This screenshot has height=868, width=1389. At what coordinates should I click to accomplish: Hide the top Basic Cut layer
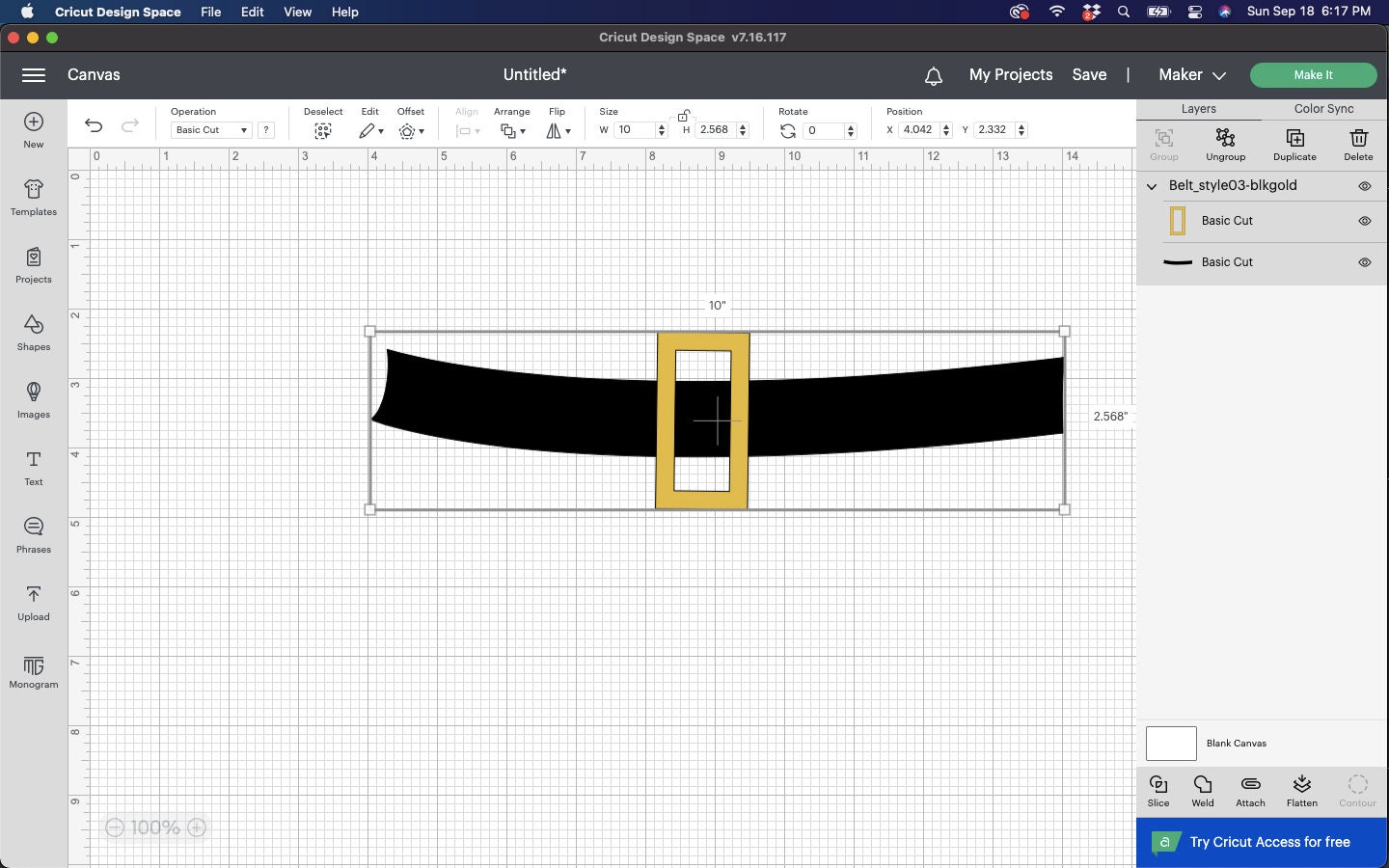[1364, 221]
